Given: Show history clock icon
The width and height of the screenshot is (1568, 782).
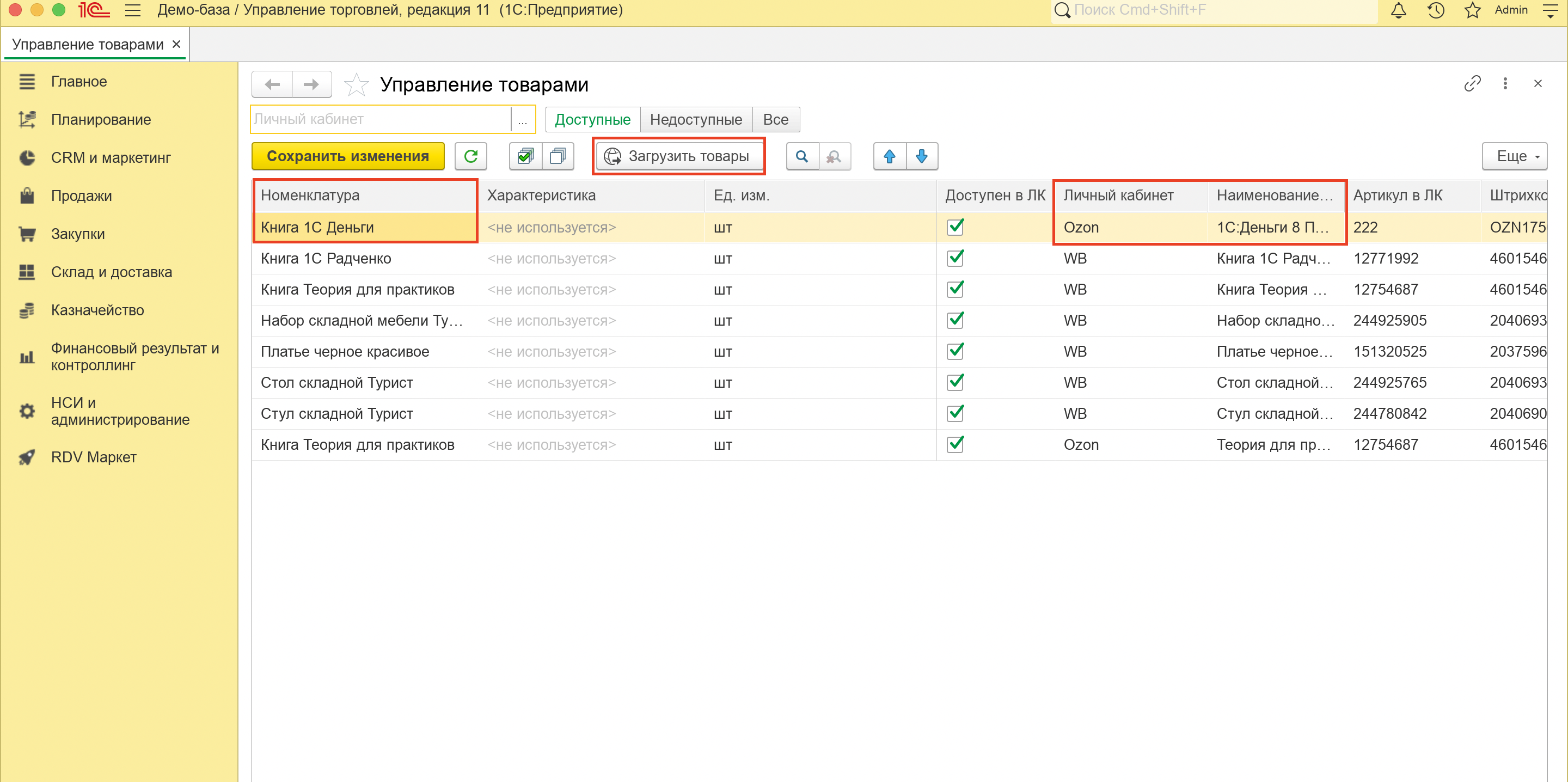Looking at the screenshot, I should point(1436,10).
